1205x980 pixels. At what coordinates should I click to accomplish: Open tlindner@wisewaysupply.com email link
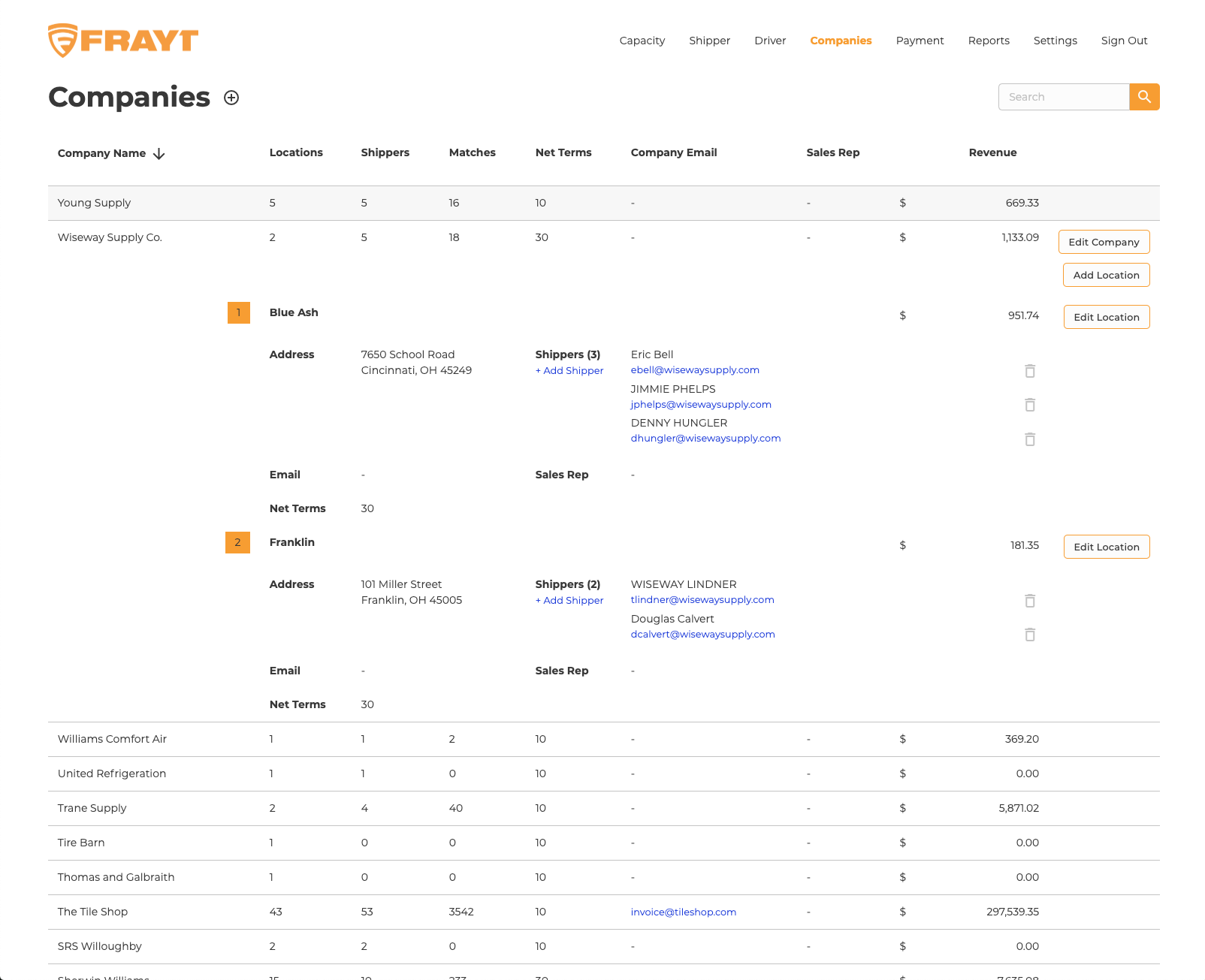[x=702, y=599]
